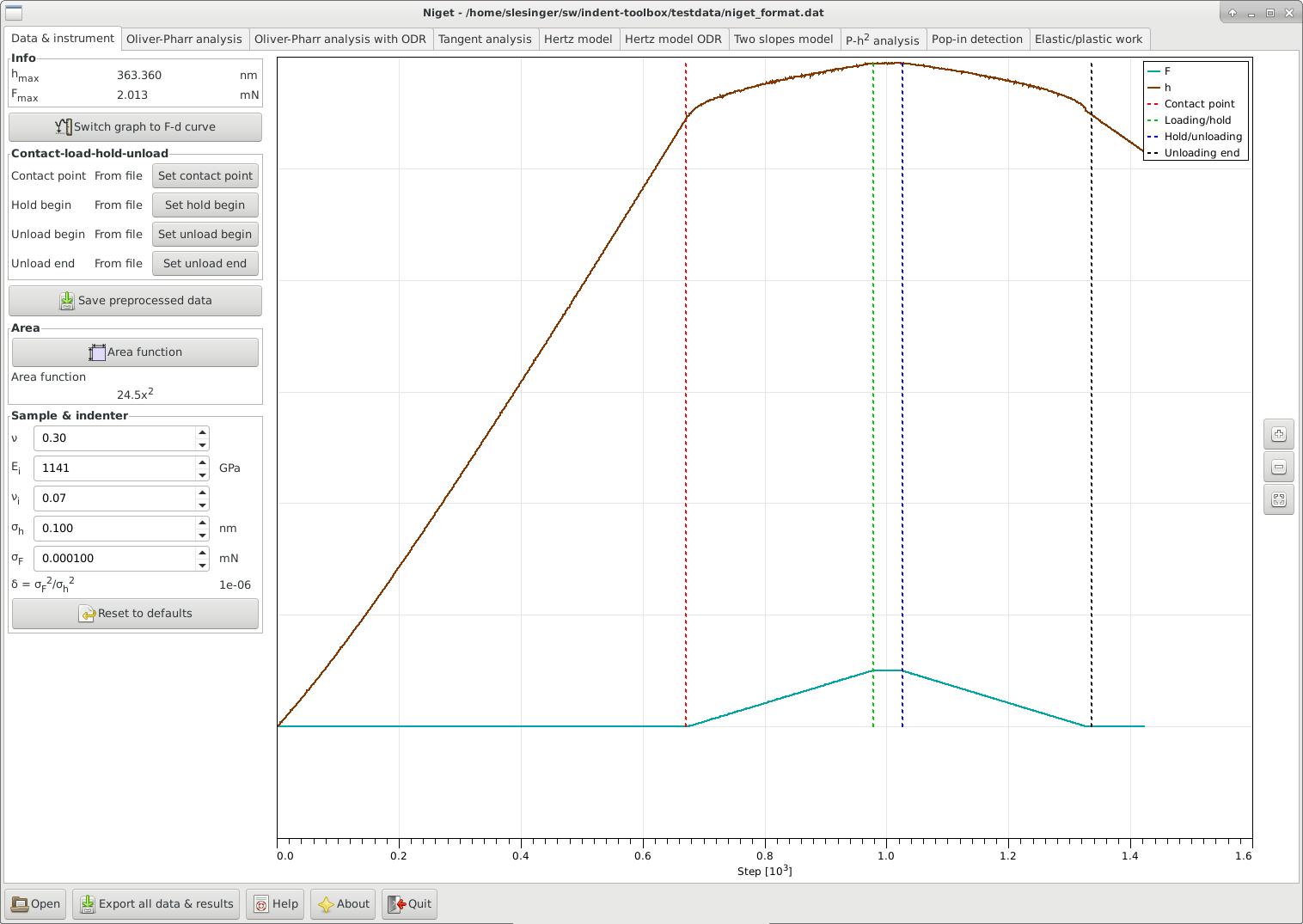Decrease the ν value with down arrow

coord(203,444)
